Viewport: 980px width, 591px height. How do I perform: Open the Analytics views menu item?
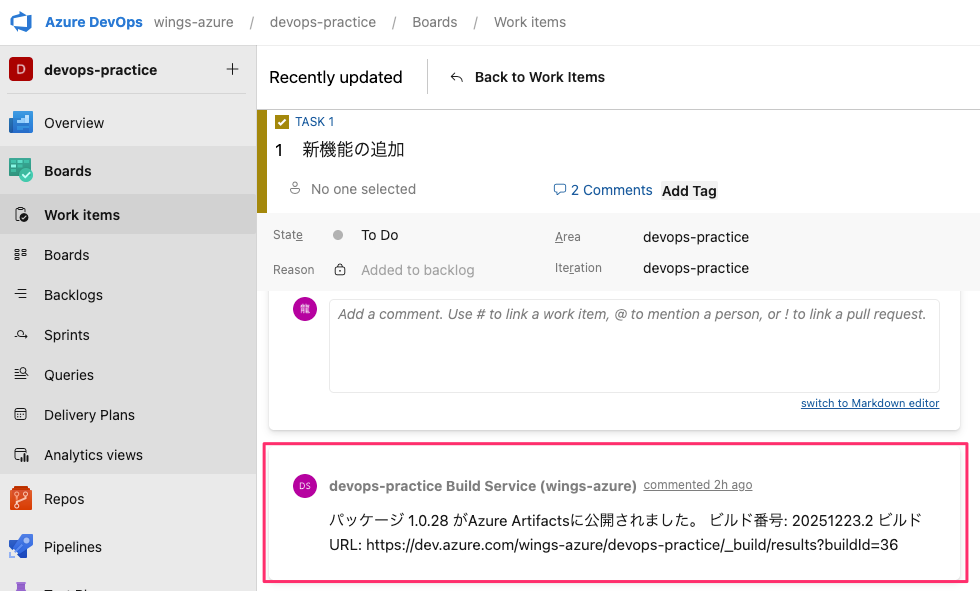click(93, 455)
